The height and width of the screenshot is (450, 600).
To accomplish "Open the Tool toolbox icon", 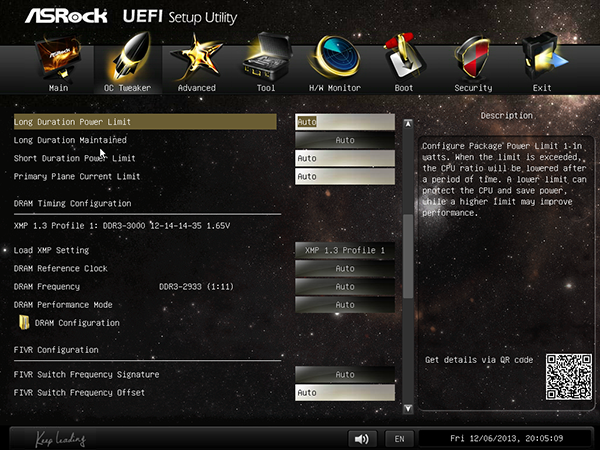I will [x=267, y=57].
